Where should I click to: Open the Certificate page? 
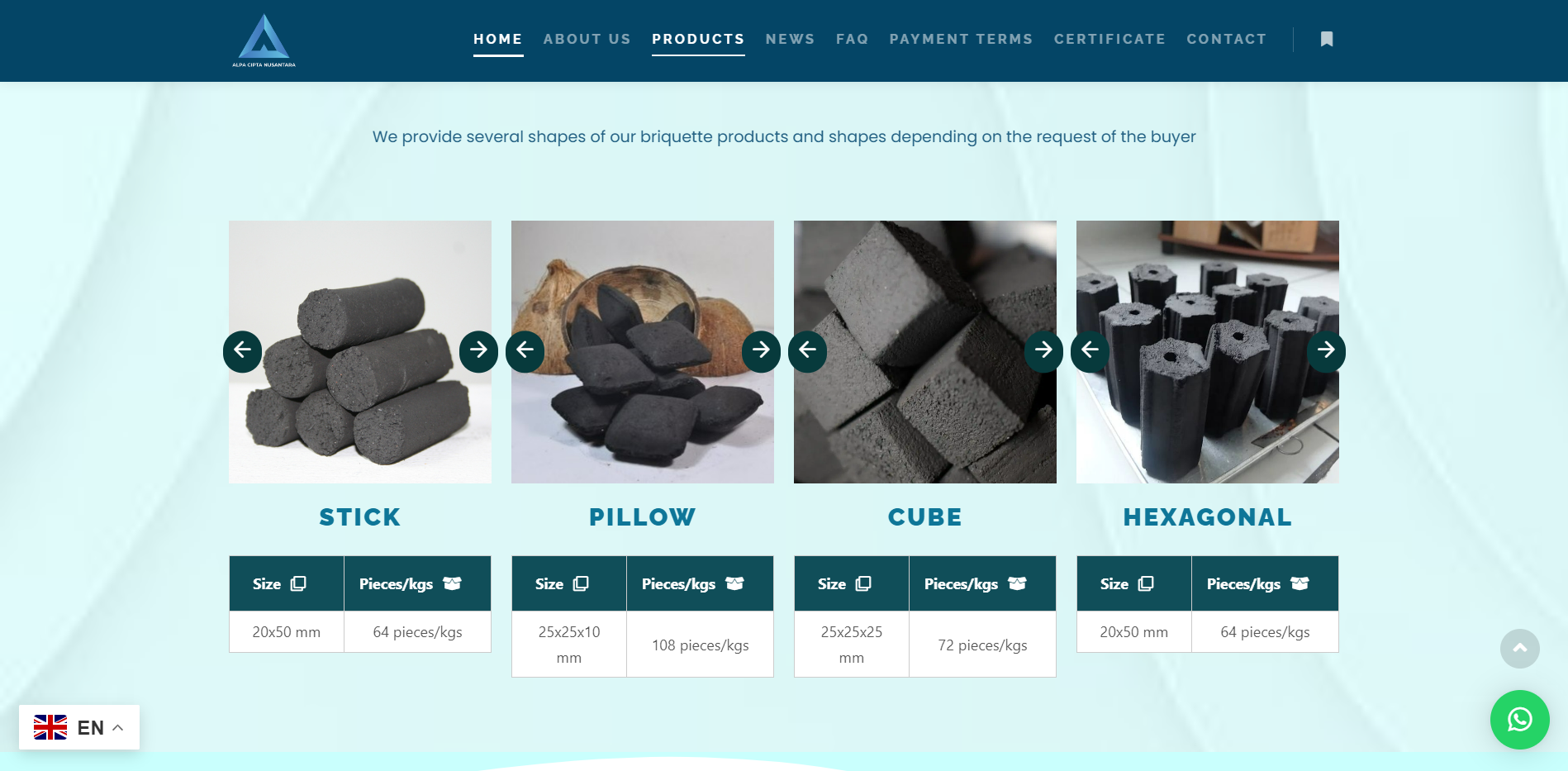coord(1109,39)
